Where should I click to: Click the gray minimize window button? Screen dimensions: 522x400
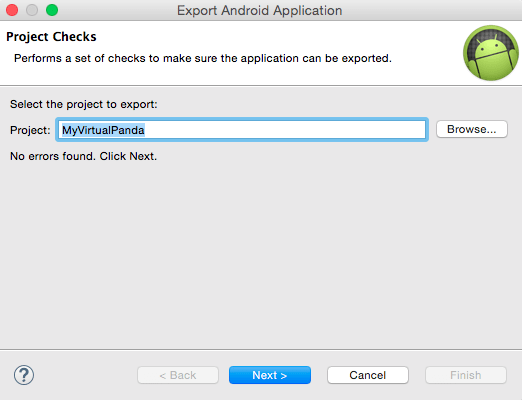(x=32, y=10)
